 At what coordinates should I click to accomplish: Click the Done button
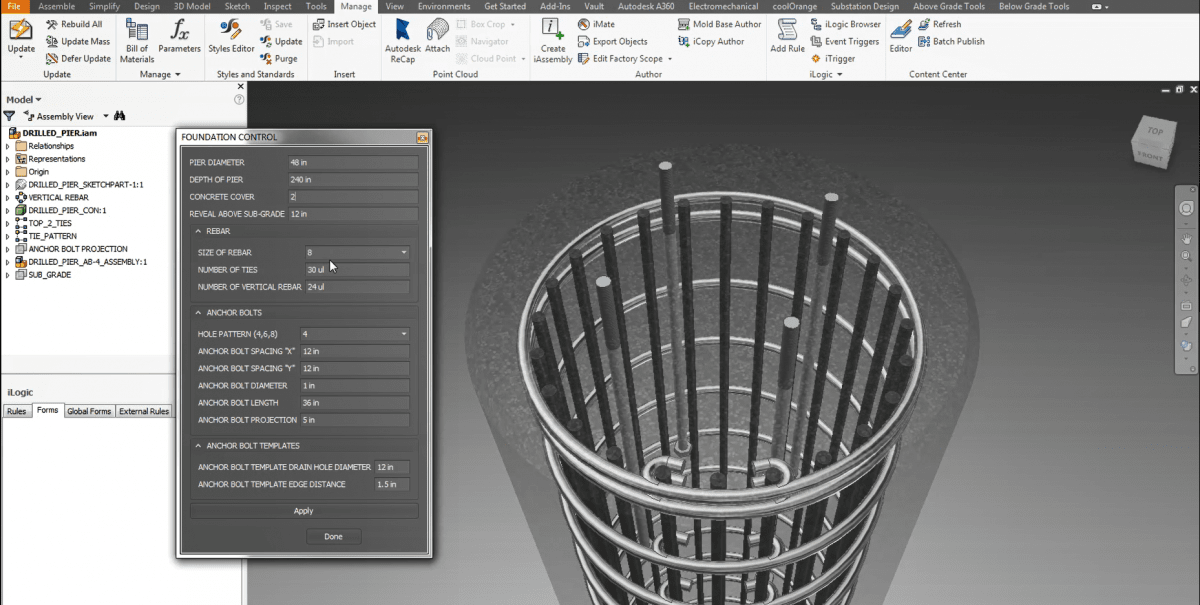tap(333, 537)
